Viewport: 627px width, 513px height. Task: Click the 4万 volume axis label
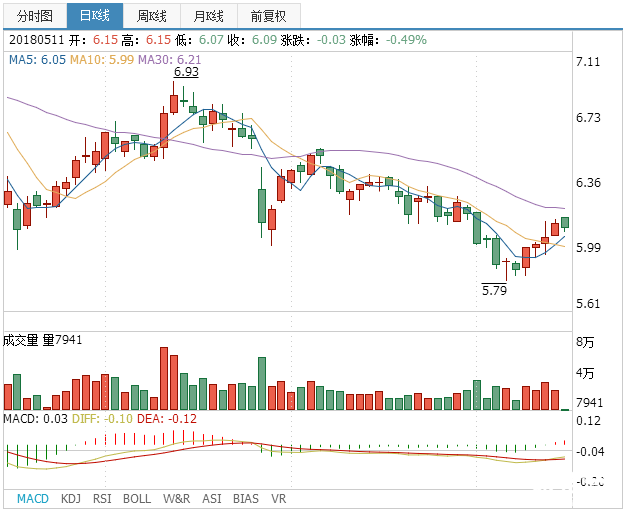click(x=585, y=373)
